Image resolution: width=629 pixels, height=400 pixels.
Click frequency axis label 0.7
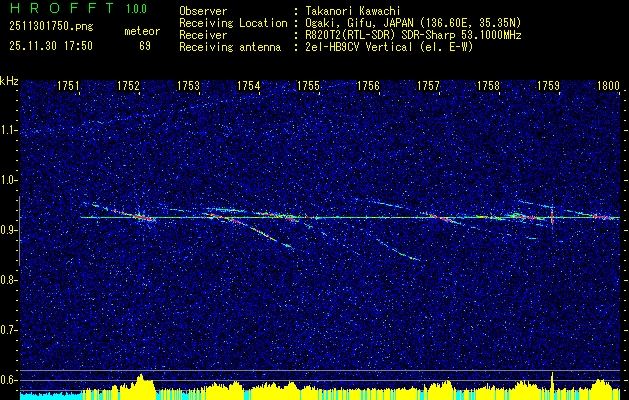[x=8, y=330]
